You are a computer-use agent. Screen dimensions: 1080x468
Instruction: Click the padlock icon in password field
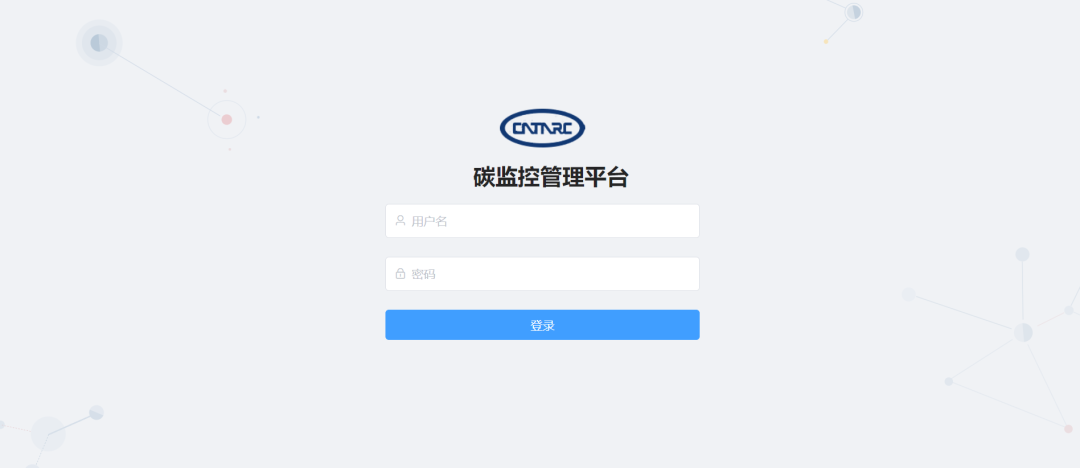pos(400,274)
